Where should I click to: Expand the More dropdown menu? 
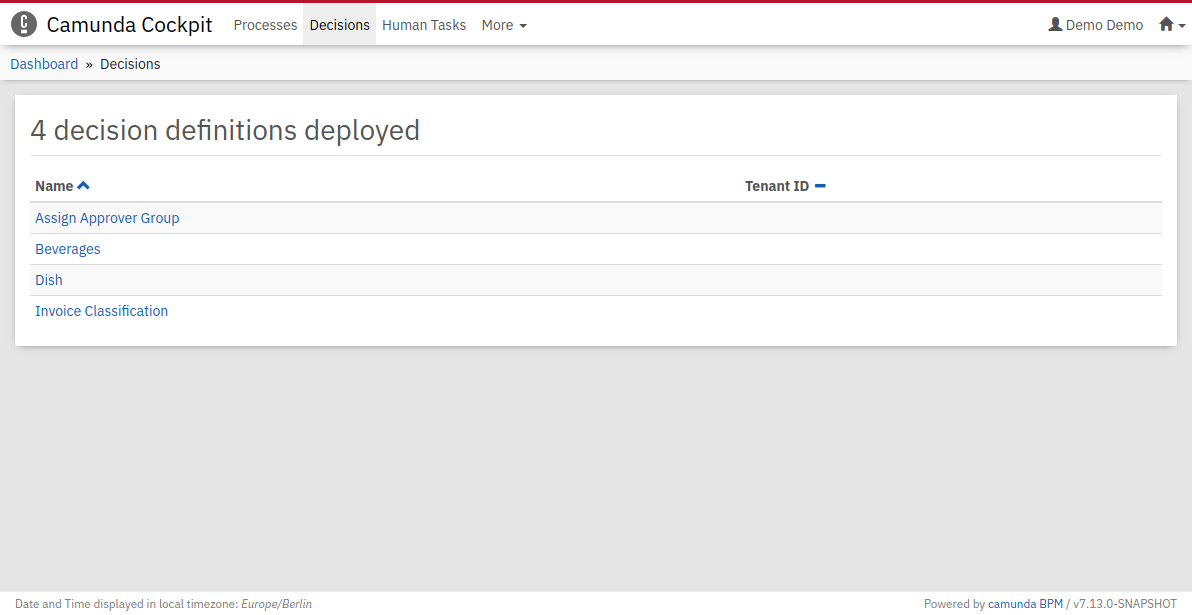pos(503,25)
